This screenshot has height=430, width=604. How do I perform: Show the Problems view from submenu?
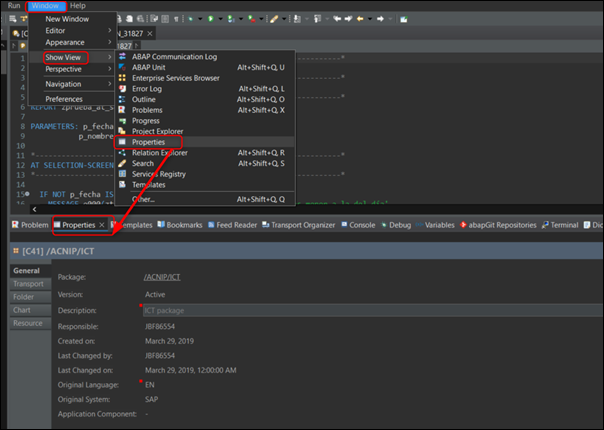click(205, 110)
